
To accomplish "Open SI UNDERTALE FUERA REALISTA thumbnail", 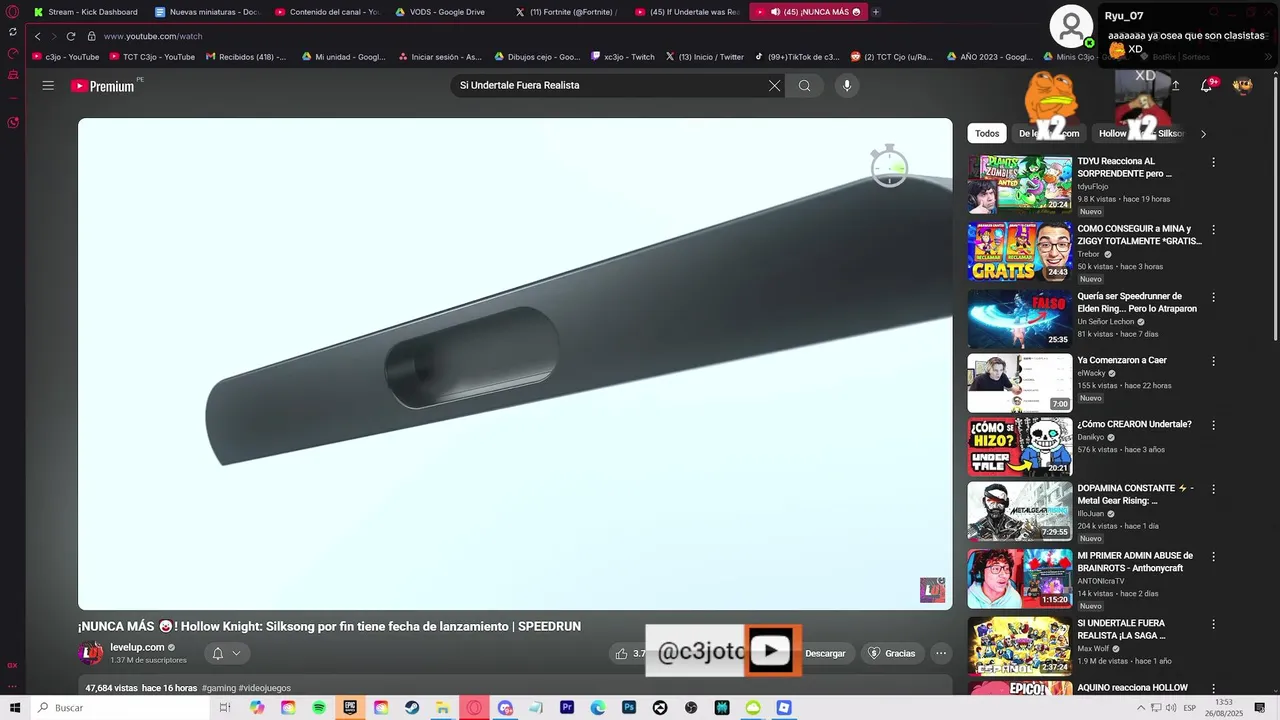I will pyautogui.click(x=1019, y=646).
